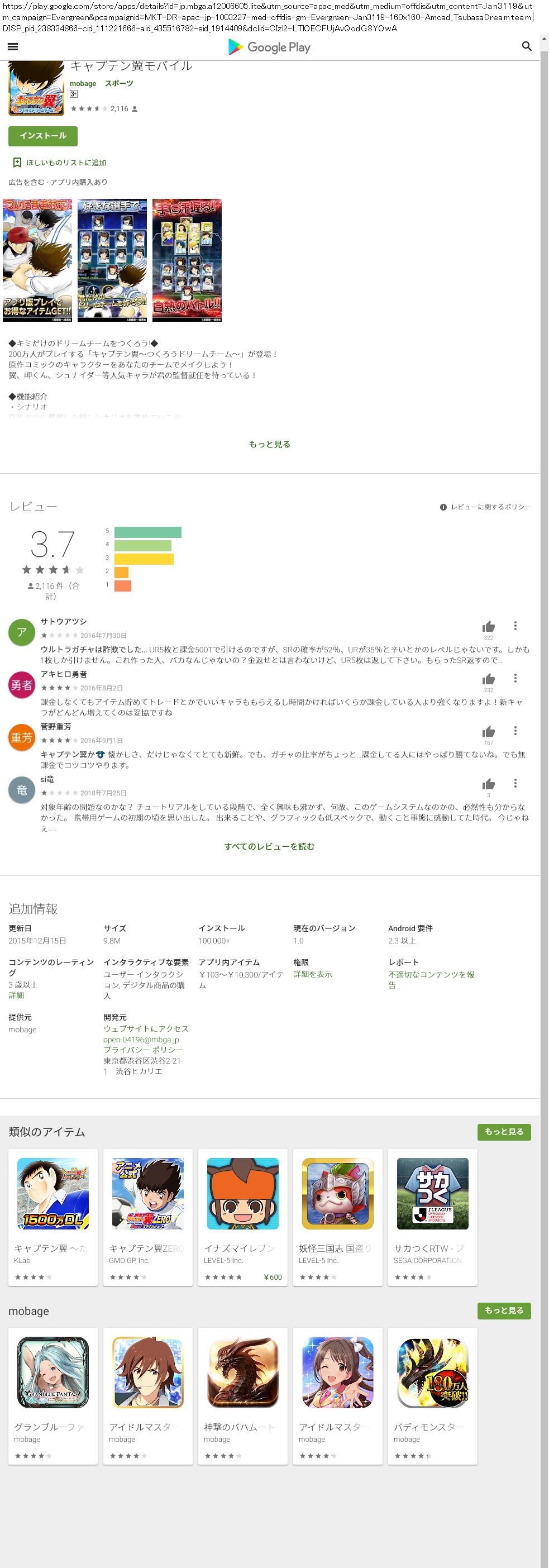Add app via ほしいものリストに追加 bookmark icon
This screenshot has height=1568, width=549.
pyautogui.click(x=17, y=163)
